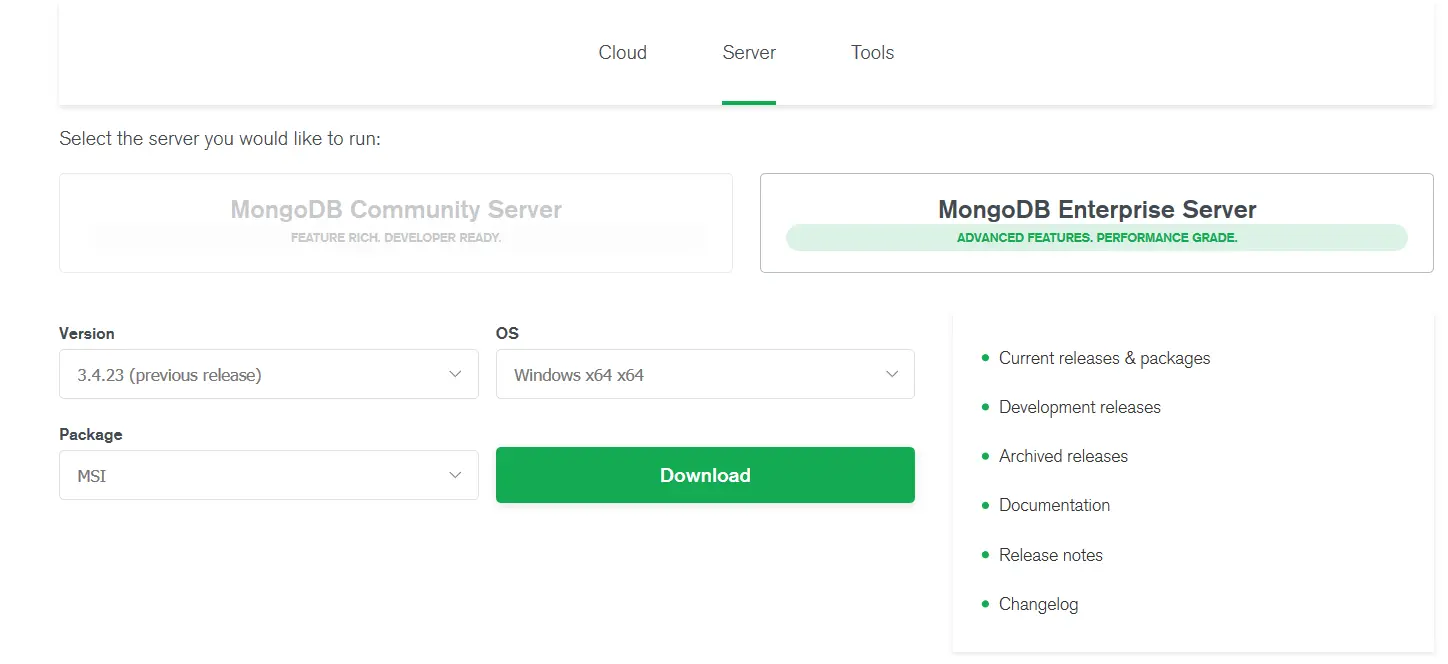Open the Changelog link
The height and width of the screenshot is (664, 1448).
point(1038,604)
